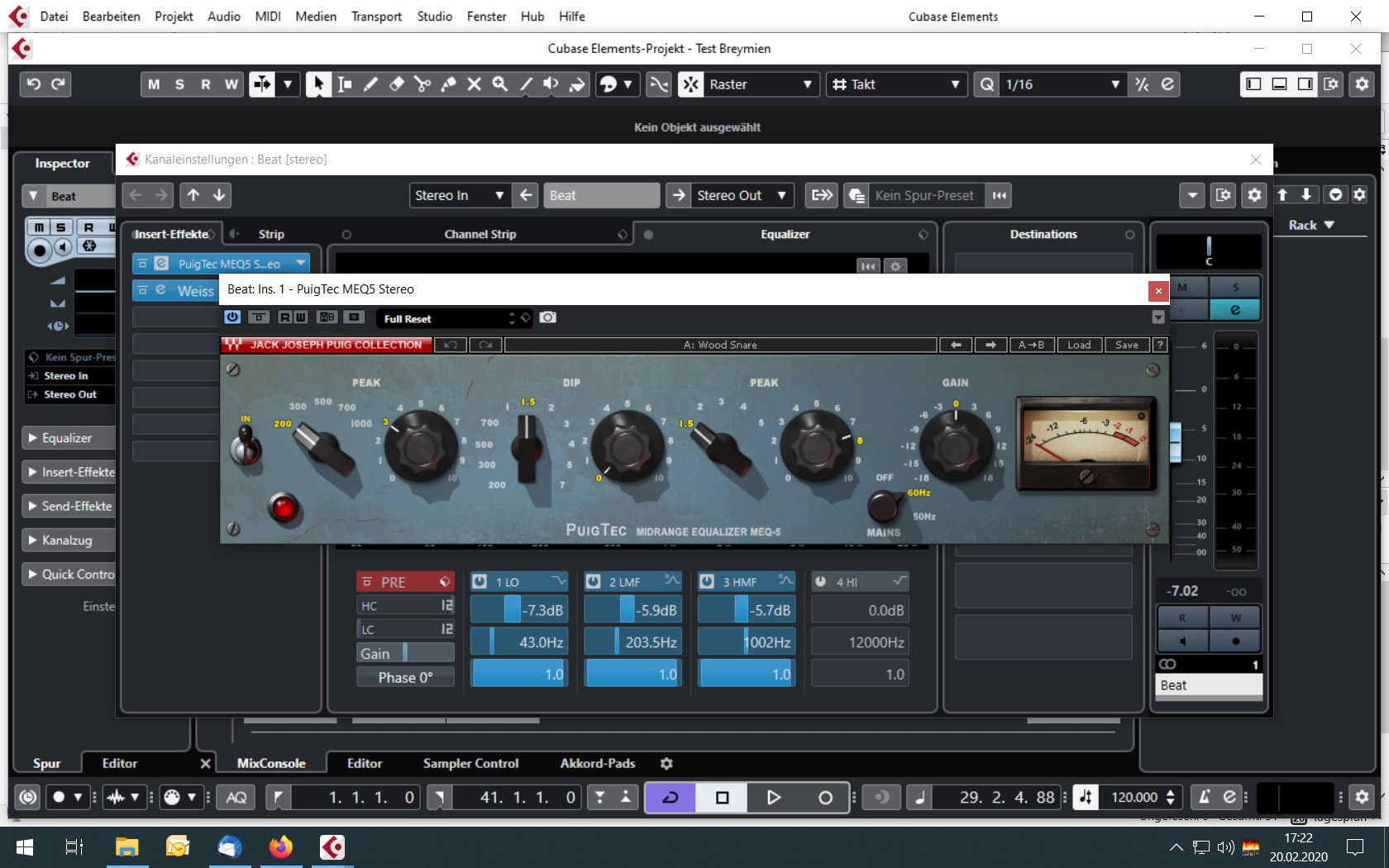1389x868 pixels.
Task: Switch to the MixConsole tab
Action: (x=271, y=763)
